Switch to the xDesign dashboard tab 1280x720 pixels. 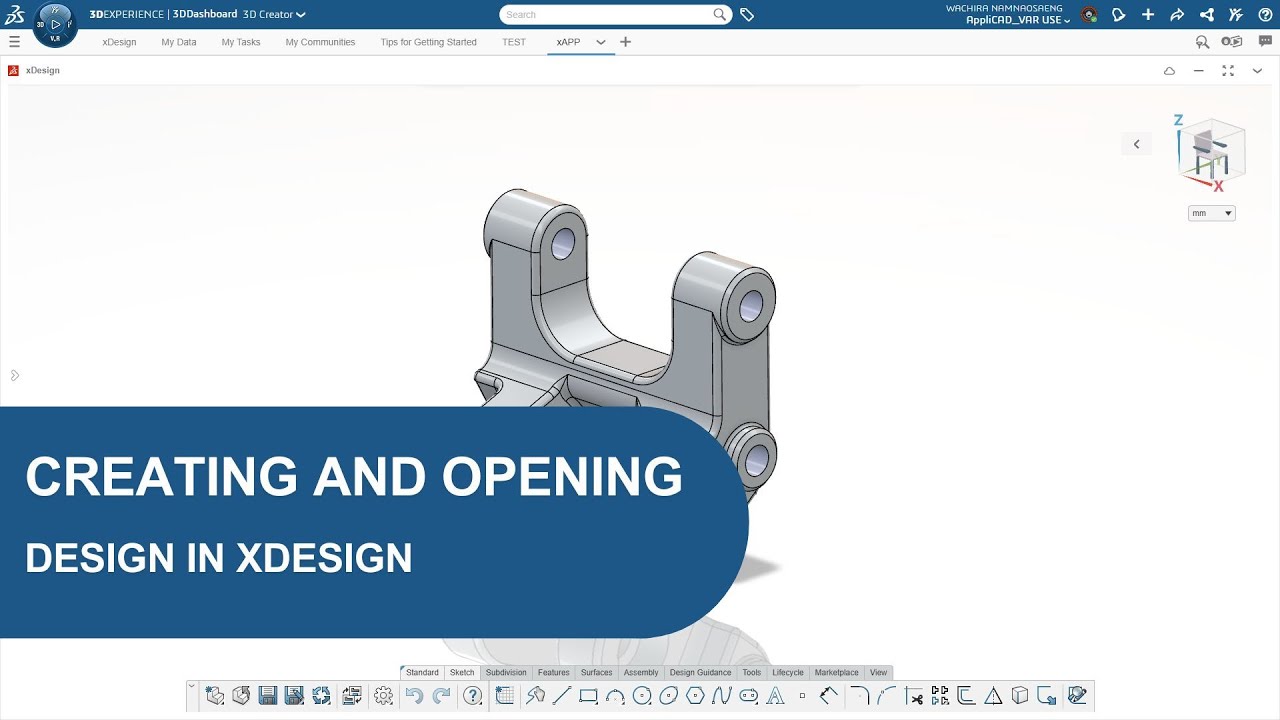119,42
